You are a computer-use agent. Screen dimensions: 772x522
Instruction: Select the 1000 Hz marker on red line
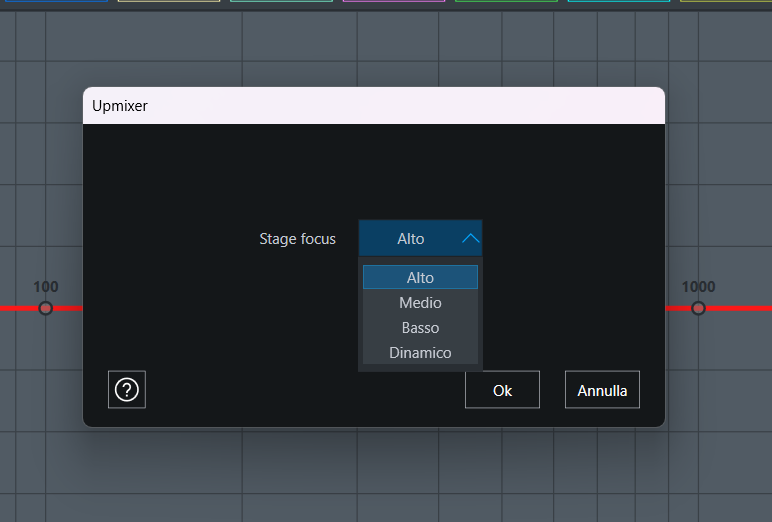(698, 308)
